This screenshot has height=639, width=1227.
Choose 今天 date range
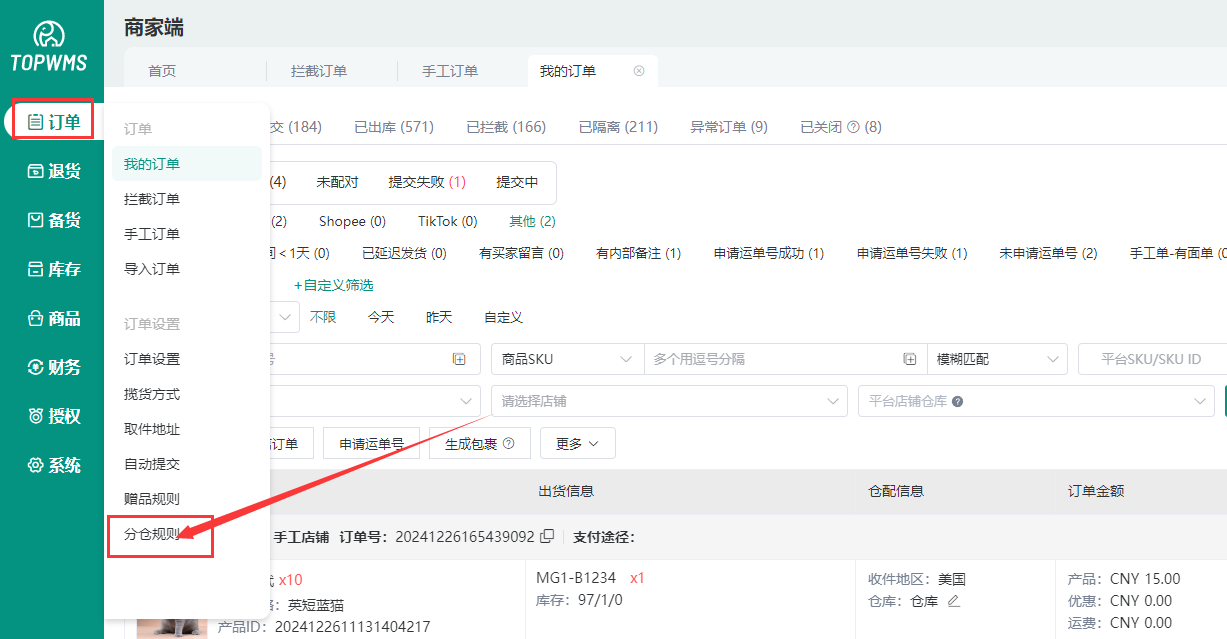[x=381, y=317]
